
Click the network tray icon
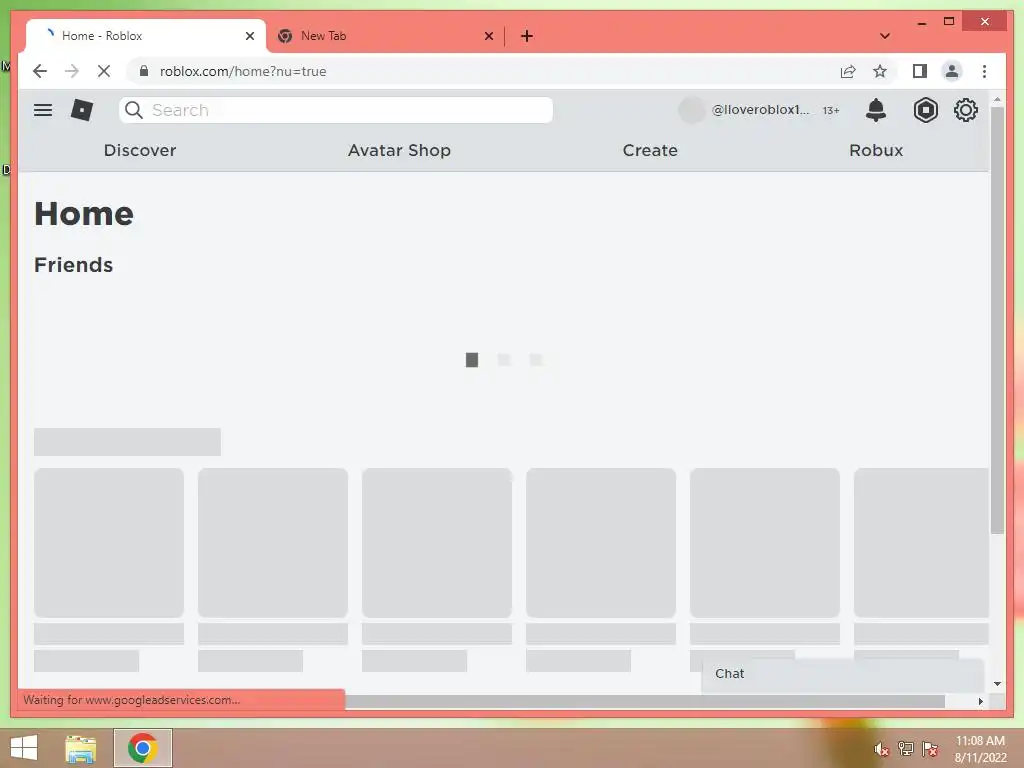click(x=905, y=749)
